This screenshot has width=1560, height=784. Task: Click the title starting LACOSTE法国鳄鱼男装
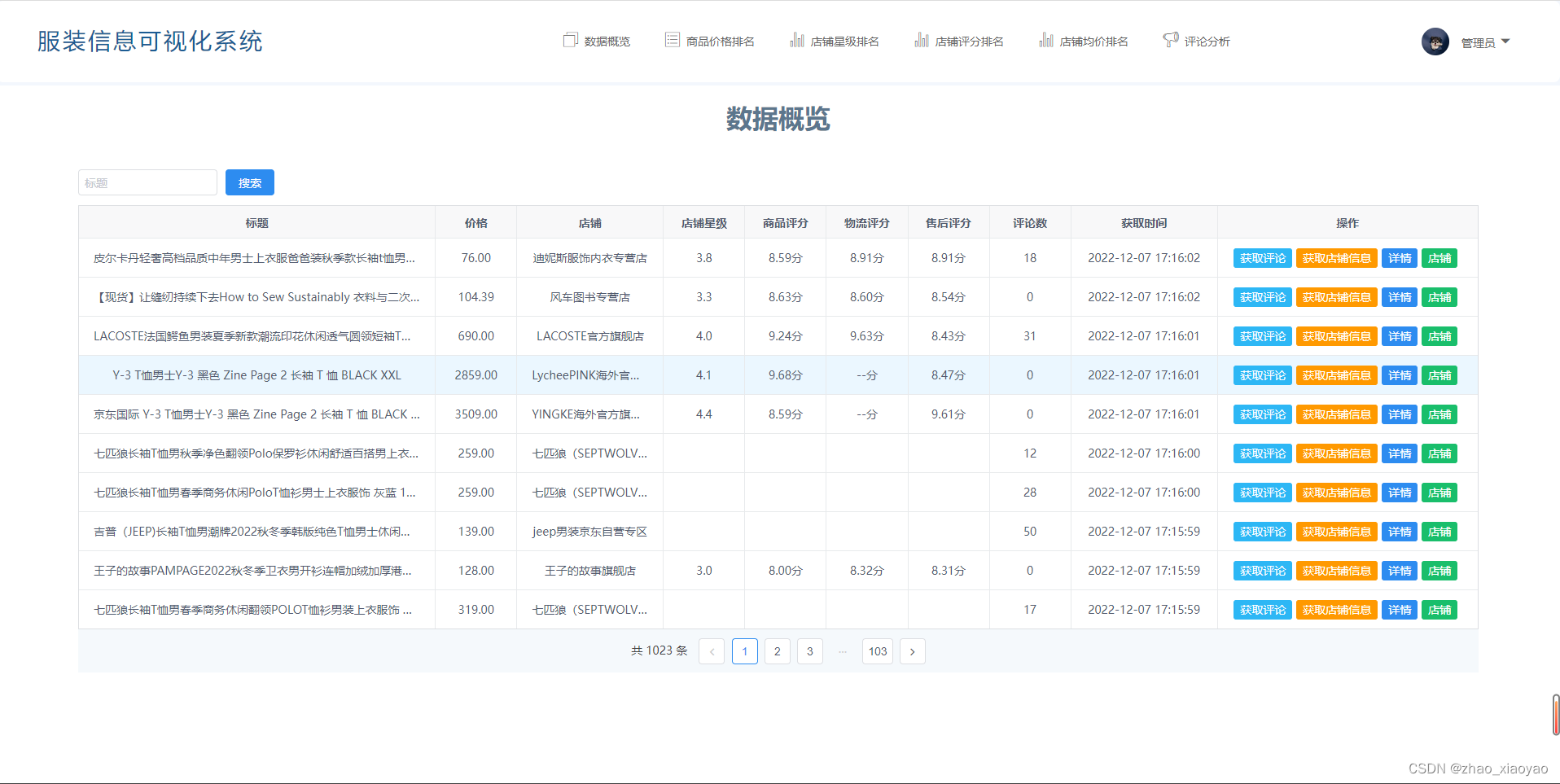[x=252, y=336]
